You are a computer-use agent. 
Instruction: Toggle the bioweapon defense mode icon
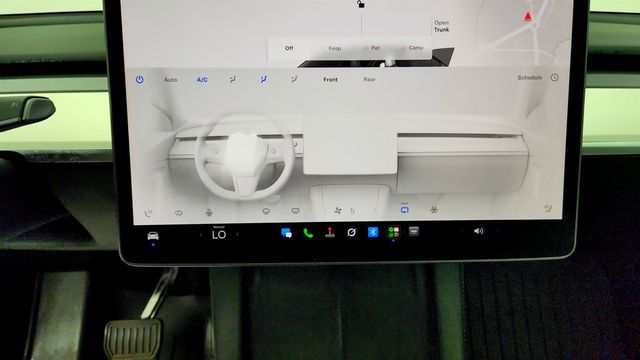[434, 210]
